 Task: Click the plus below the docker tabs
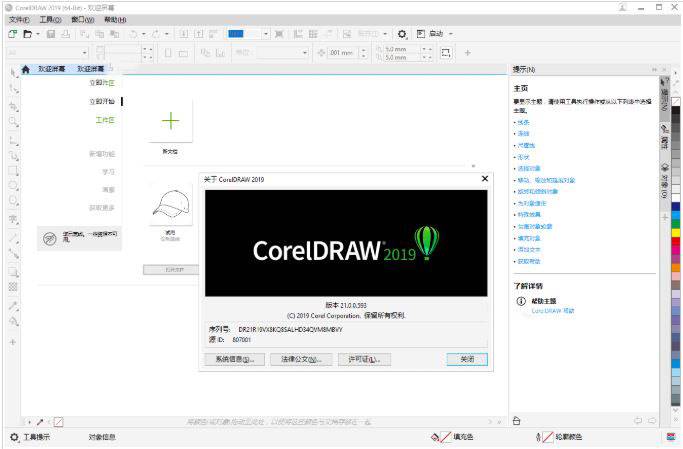pyautogui.click(x=665, y=217)
